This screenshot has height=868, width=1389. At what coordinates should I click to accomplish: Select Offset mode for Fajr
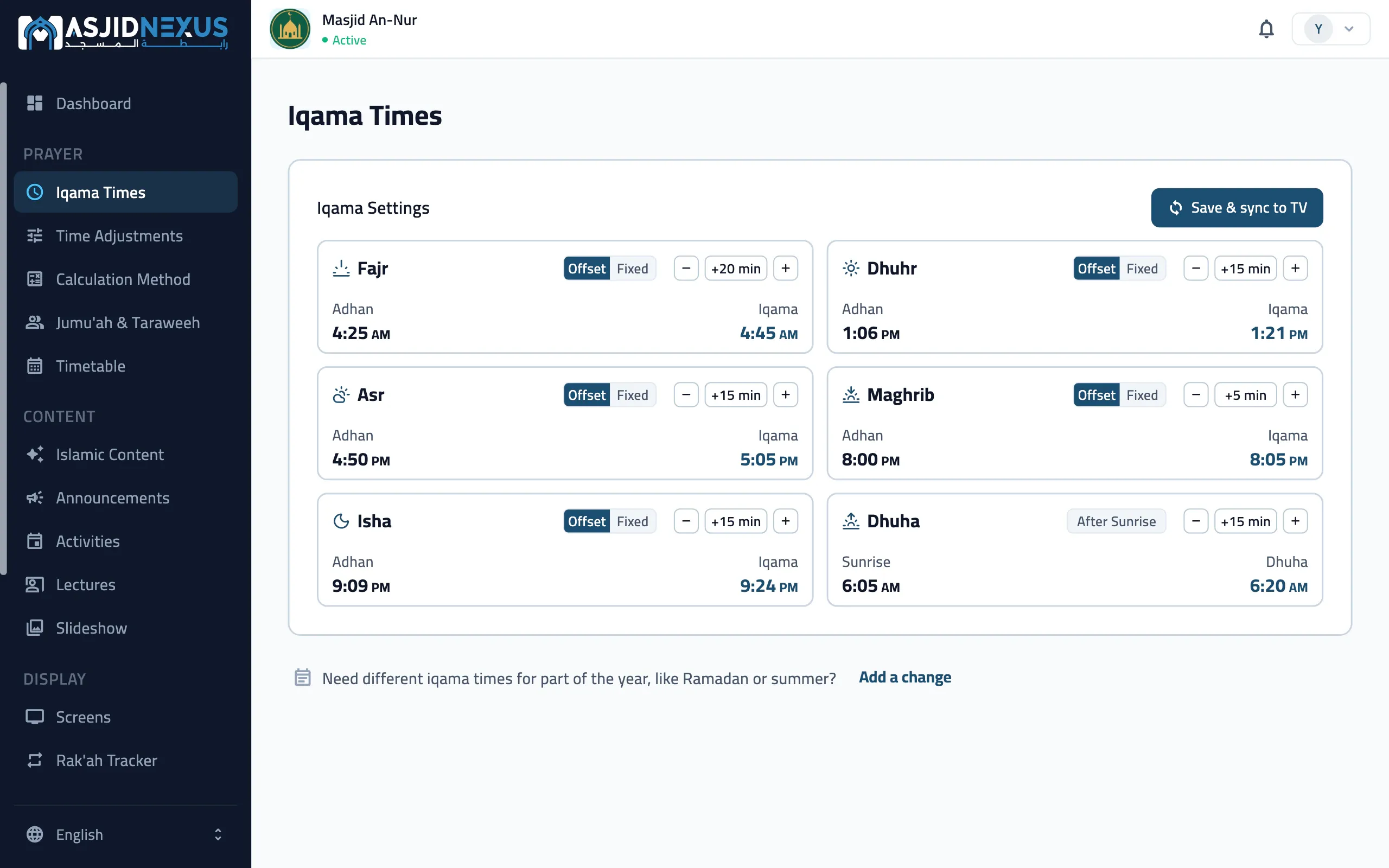[x=587, y=268]
